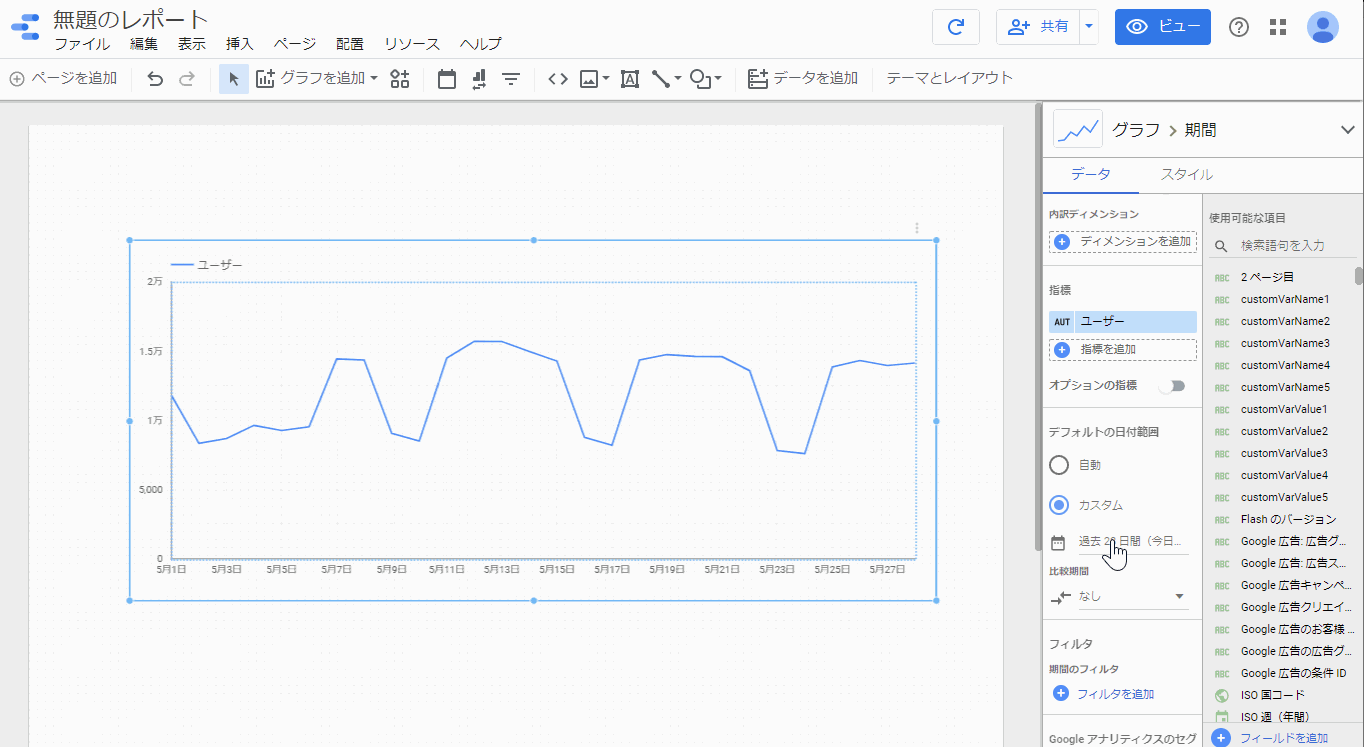Image resolution: width=1364 pixels, height=747 pixels.
Task: Click the Data Studio logo icon
Action: pos(24,27)
